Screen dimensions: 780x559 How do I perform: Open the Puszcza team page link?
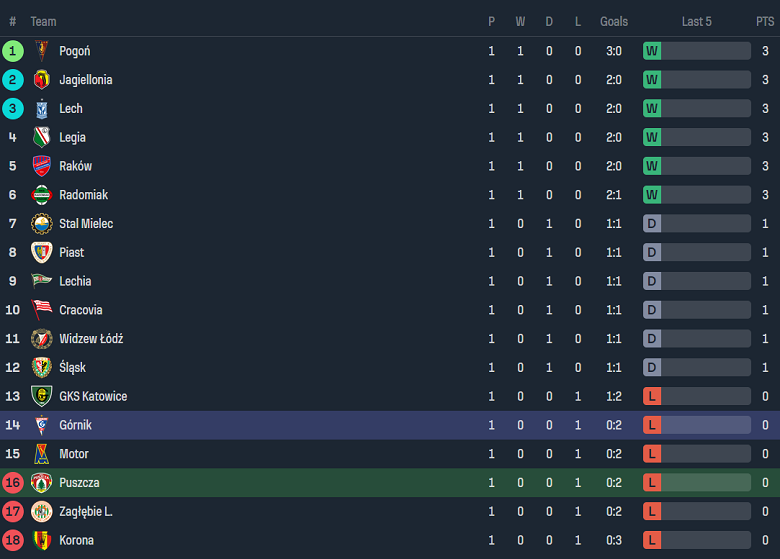[79, 483]
